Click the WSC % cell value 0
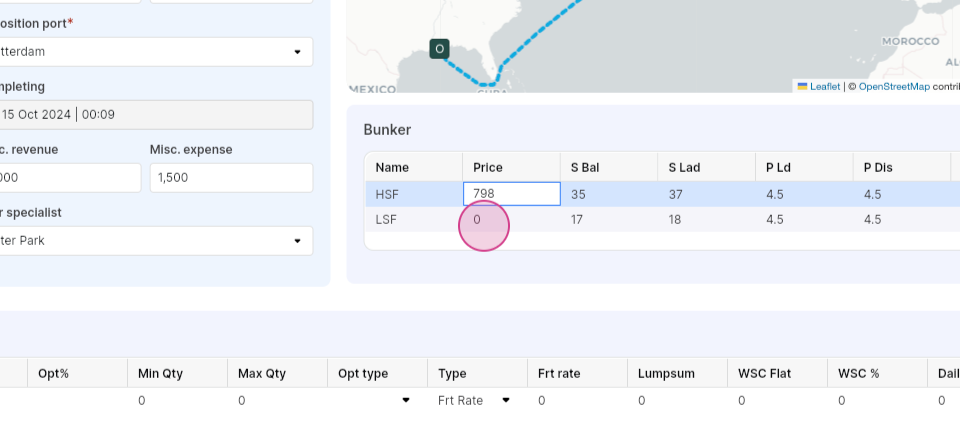The height and width of the screenshot is (443, 960). (x=877, y=401)
